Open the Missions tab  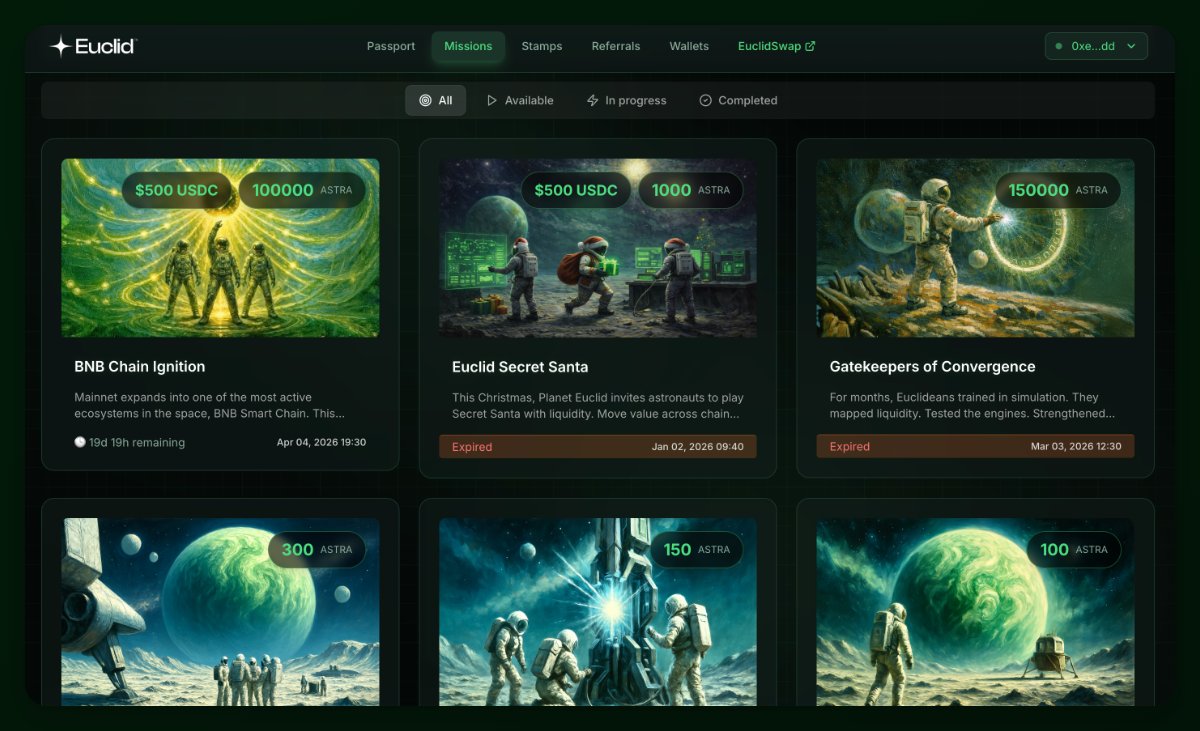coord(468,46)
